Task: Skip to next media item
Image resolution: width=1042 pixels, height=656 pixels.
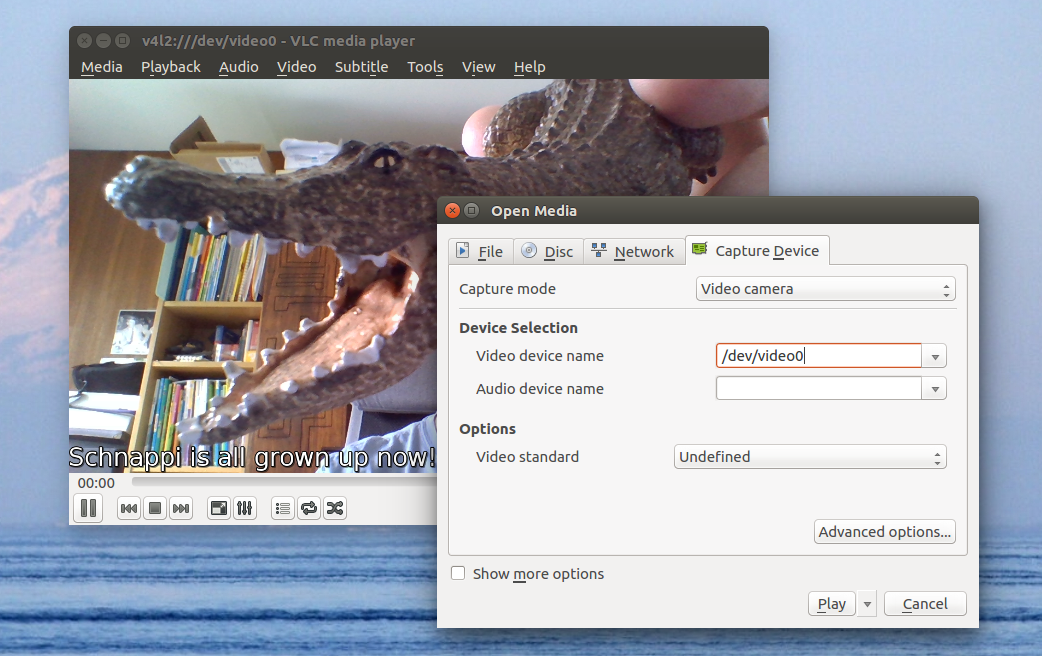Action: [181, 509]
